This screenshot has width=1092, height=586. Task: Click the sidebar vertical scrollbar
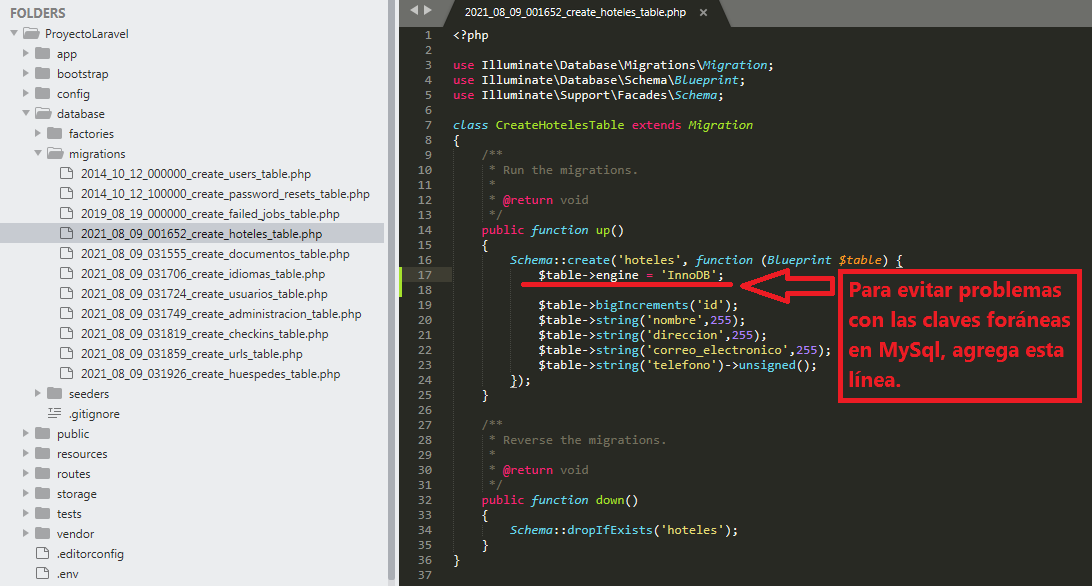coord(392,290)
